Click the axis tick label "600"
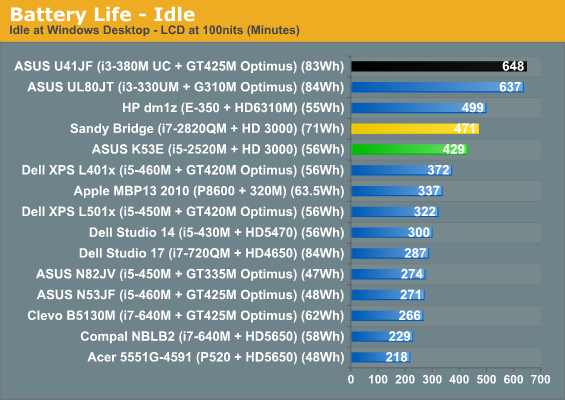The height and width of the screenshot is (400, 565). (513, 379)
